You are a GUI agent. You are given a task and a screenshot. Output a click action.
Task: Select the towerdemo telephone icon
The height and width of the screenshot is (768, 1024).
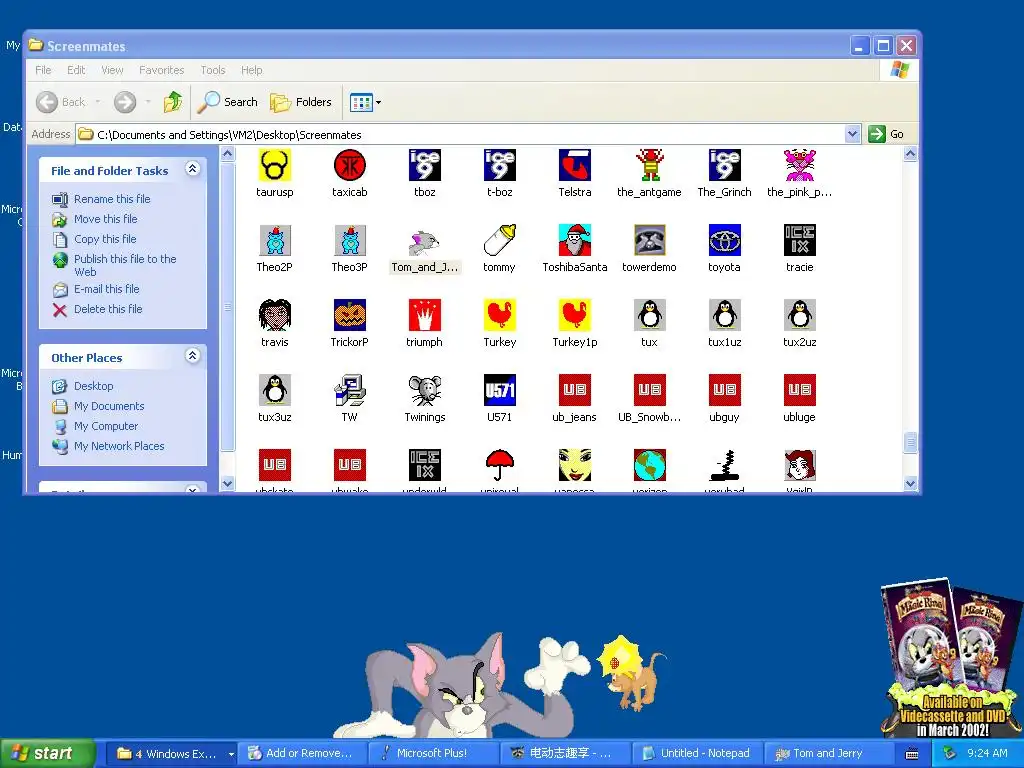coord(650,240)
